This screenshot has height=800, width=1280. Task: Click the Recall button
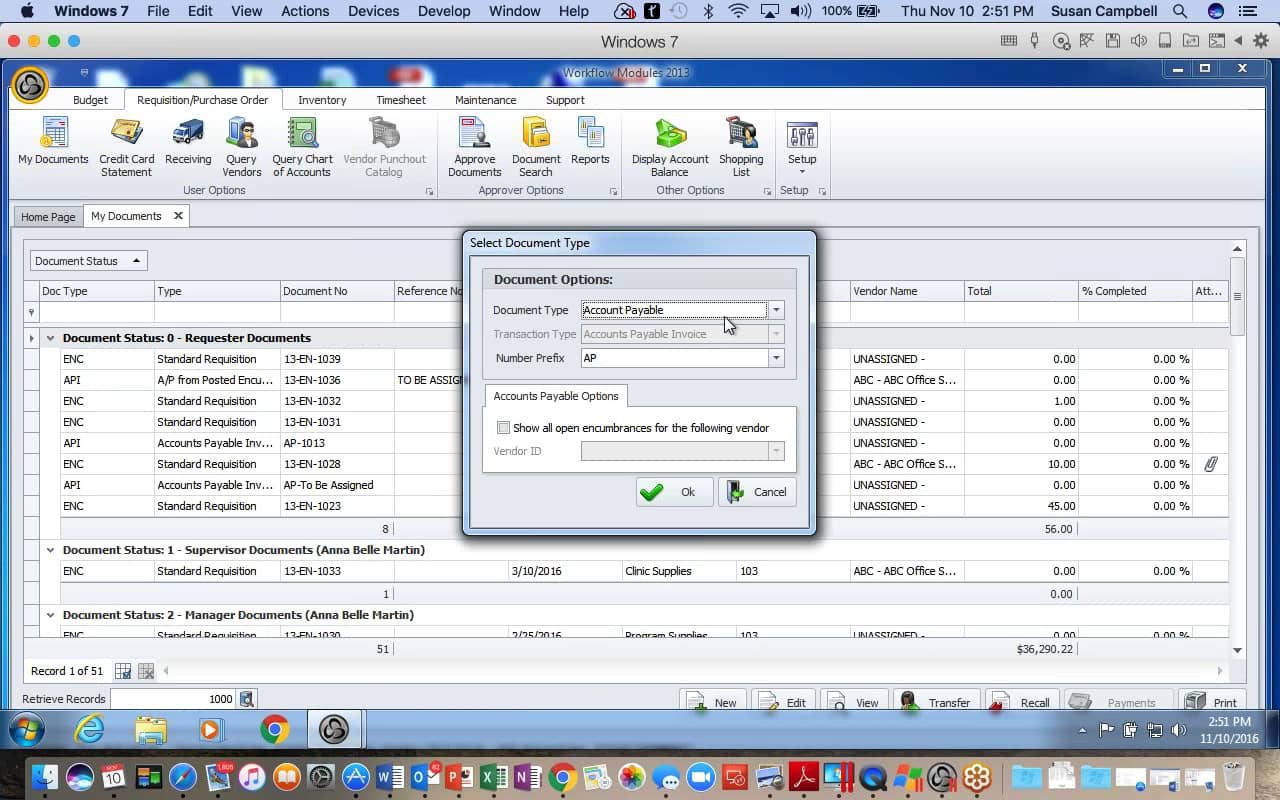[x=1022, y=702]
